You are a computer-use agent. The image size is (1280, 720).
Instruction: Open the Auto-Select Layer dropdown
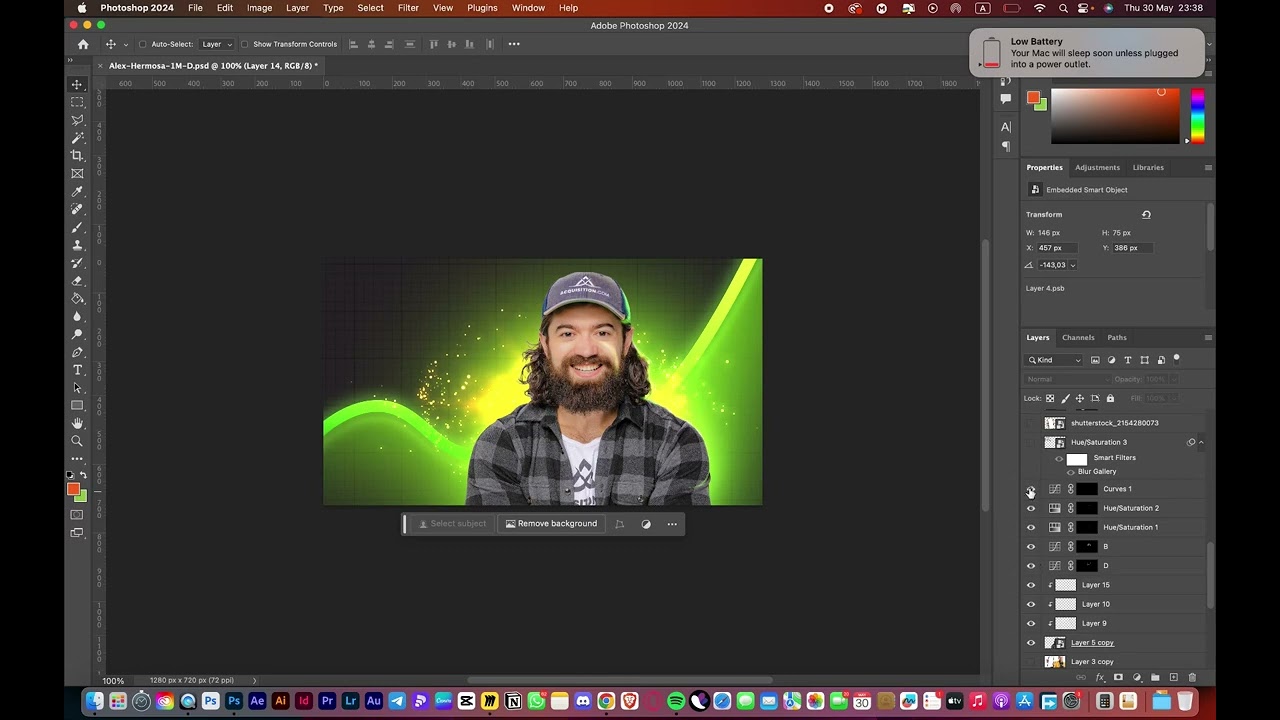point(216,44)
